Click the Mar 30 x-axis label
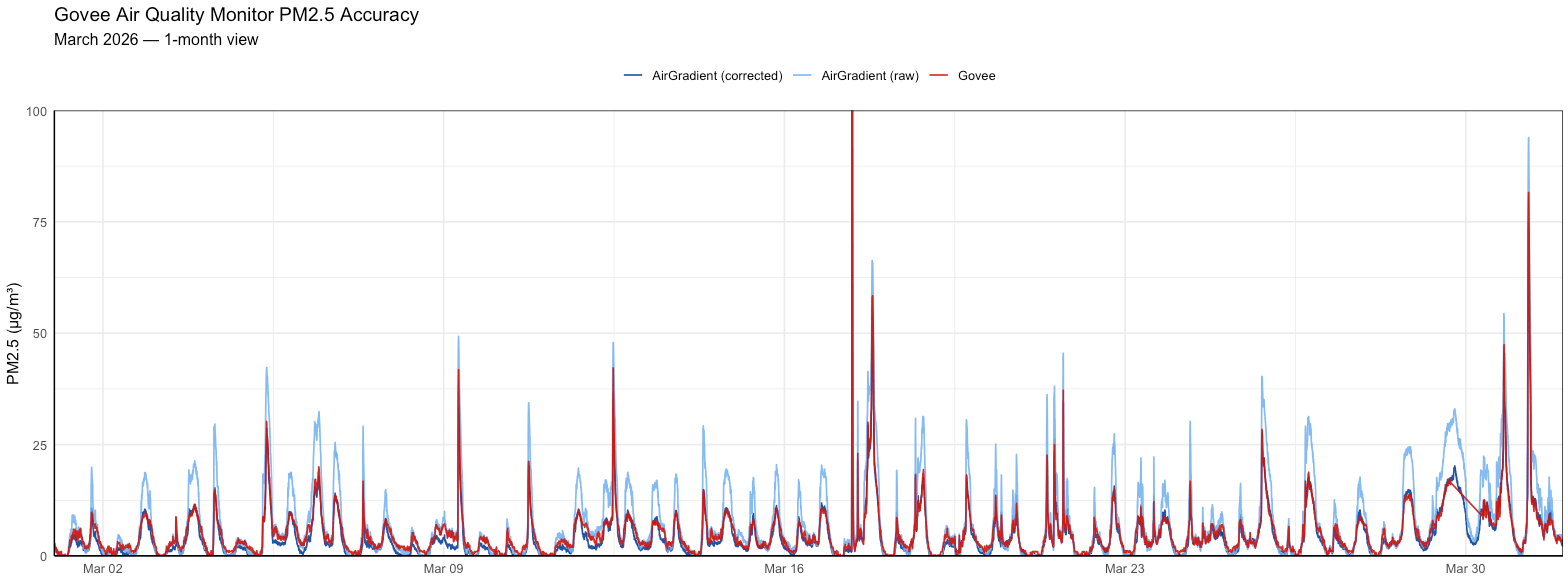 1465,569
